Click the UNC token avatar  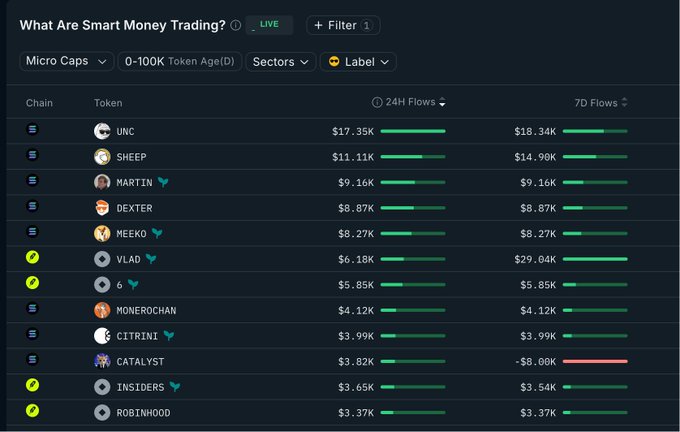102,131
